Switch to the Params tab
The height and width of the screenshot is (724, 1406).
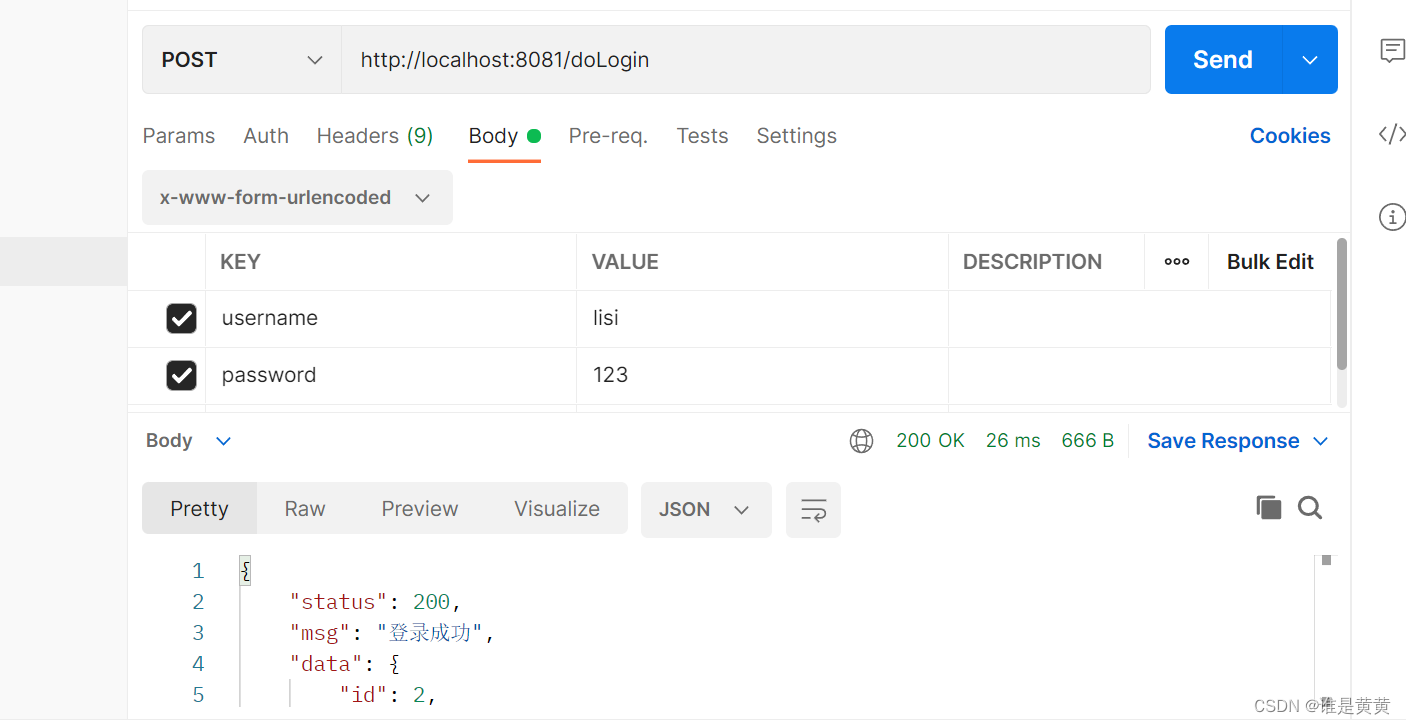tap(179, 136)
